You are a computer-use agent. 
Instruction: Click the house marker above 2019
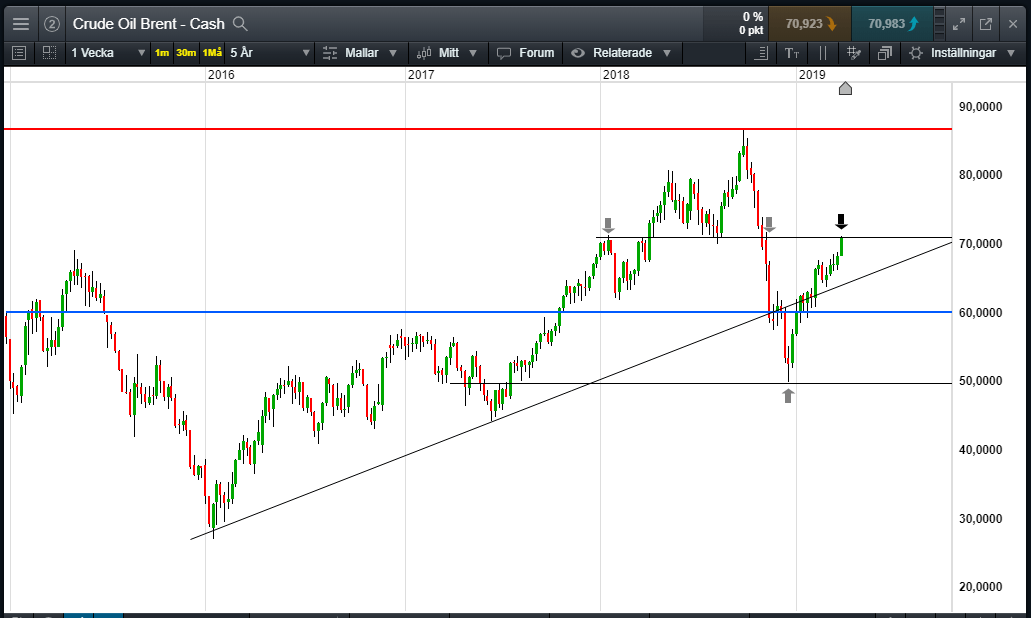pyautogui.click(x=846, y=88)
